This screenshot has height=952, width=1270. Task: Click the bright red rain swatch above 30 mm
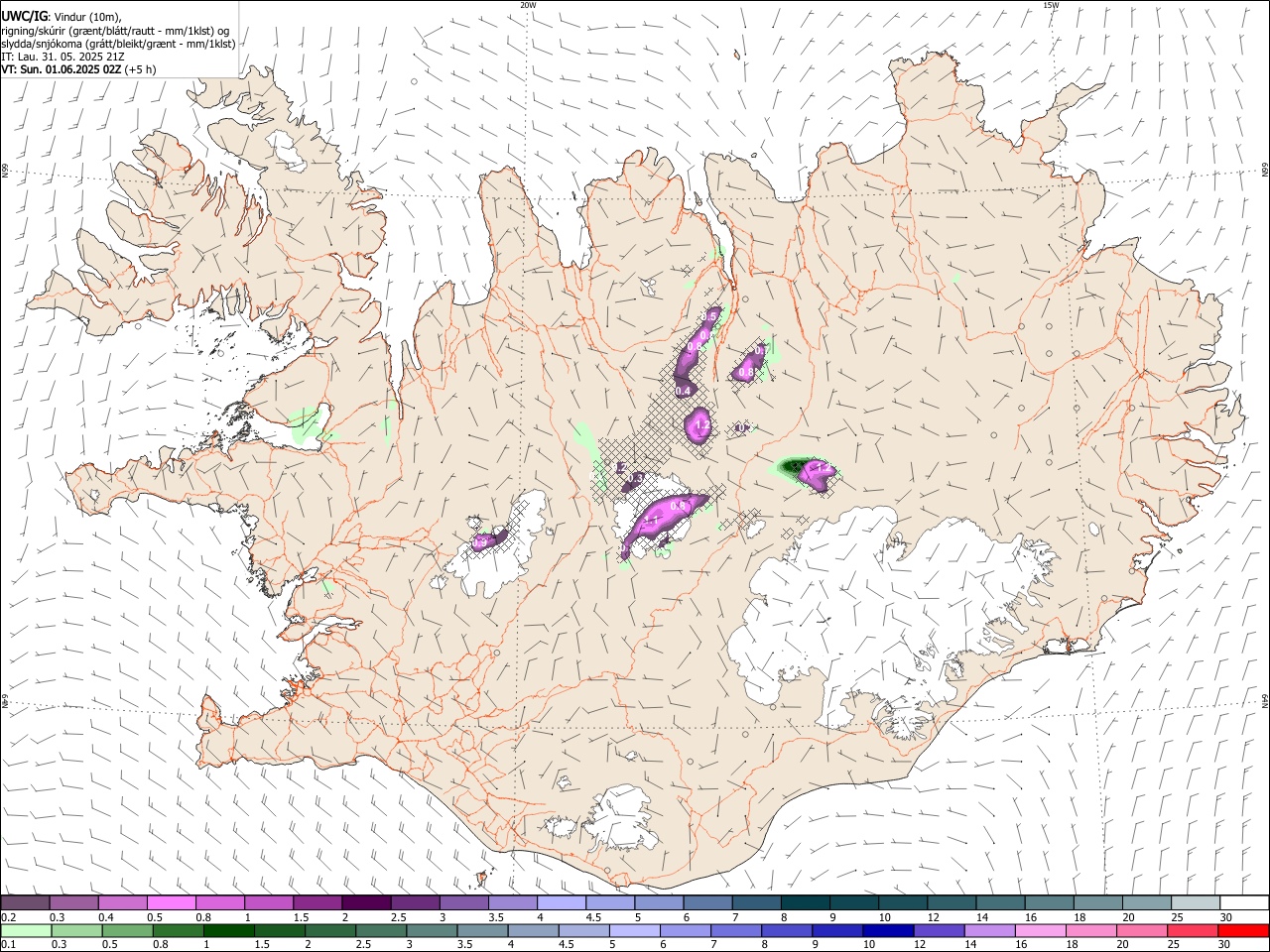coord(1243,930)
